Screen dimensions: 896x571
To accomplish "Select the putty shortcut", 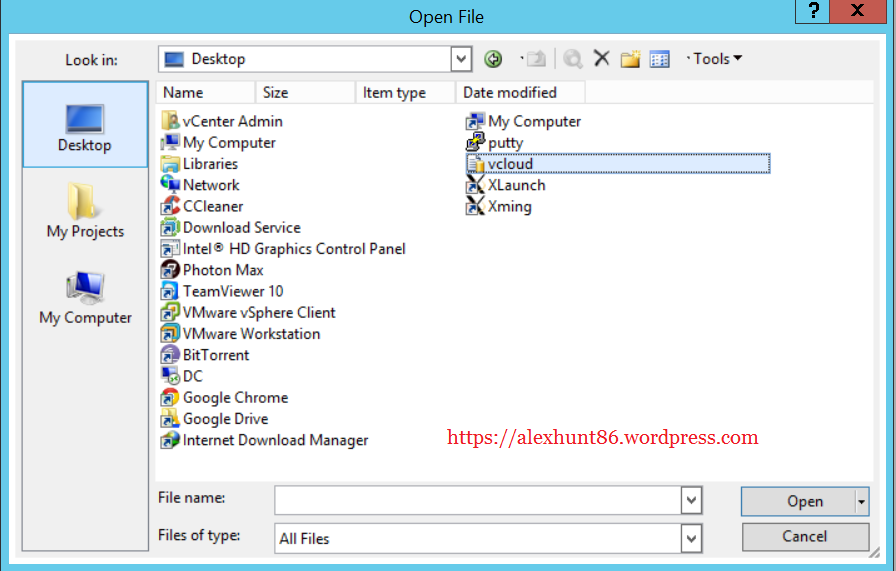I will (x=505, y=143).
